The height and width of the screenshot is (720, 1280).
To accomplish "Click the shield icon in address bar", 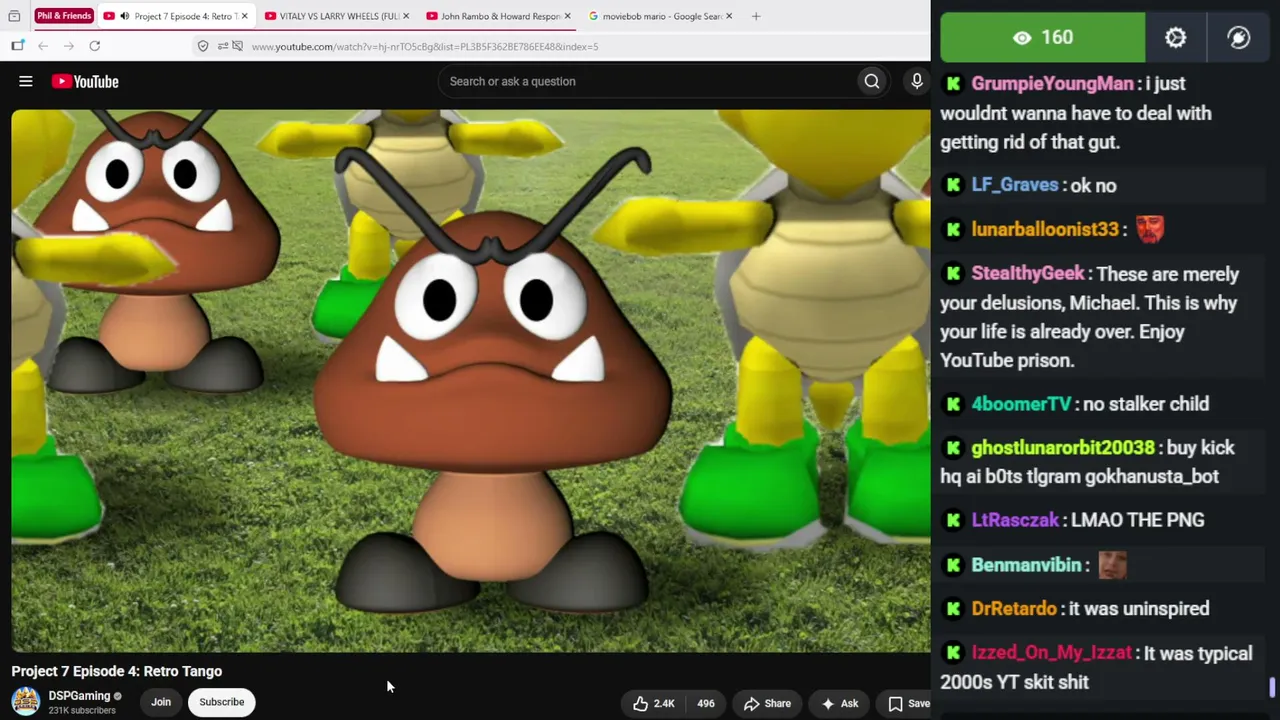I will pos(203,46).
